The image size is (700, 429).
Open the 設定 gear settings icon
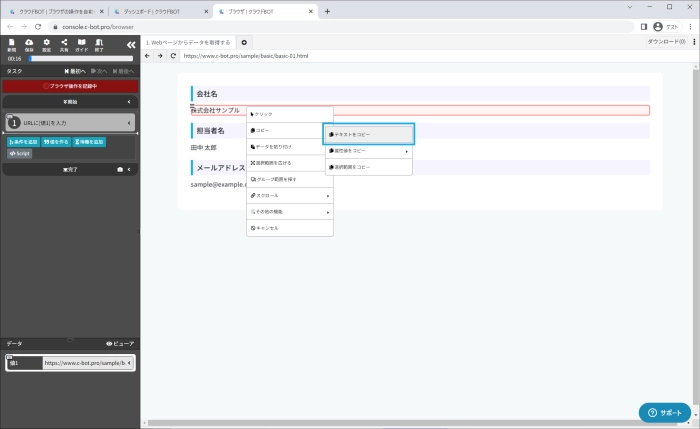tap(46, 44)
